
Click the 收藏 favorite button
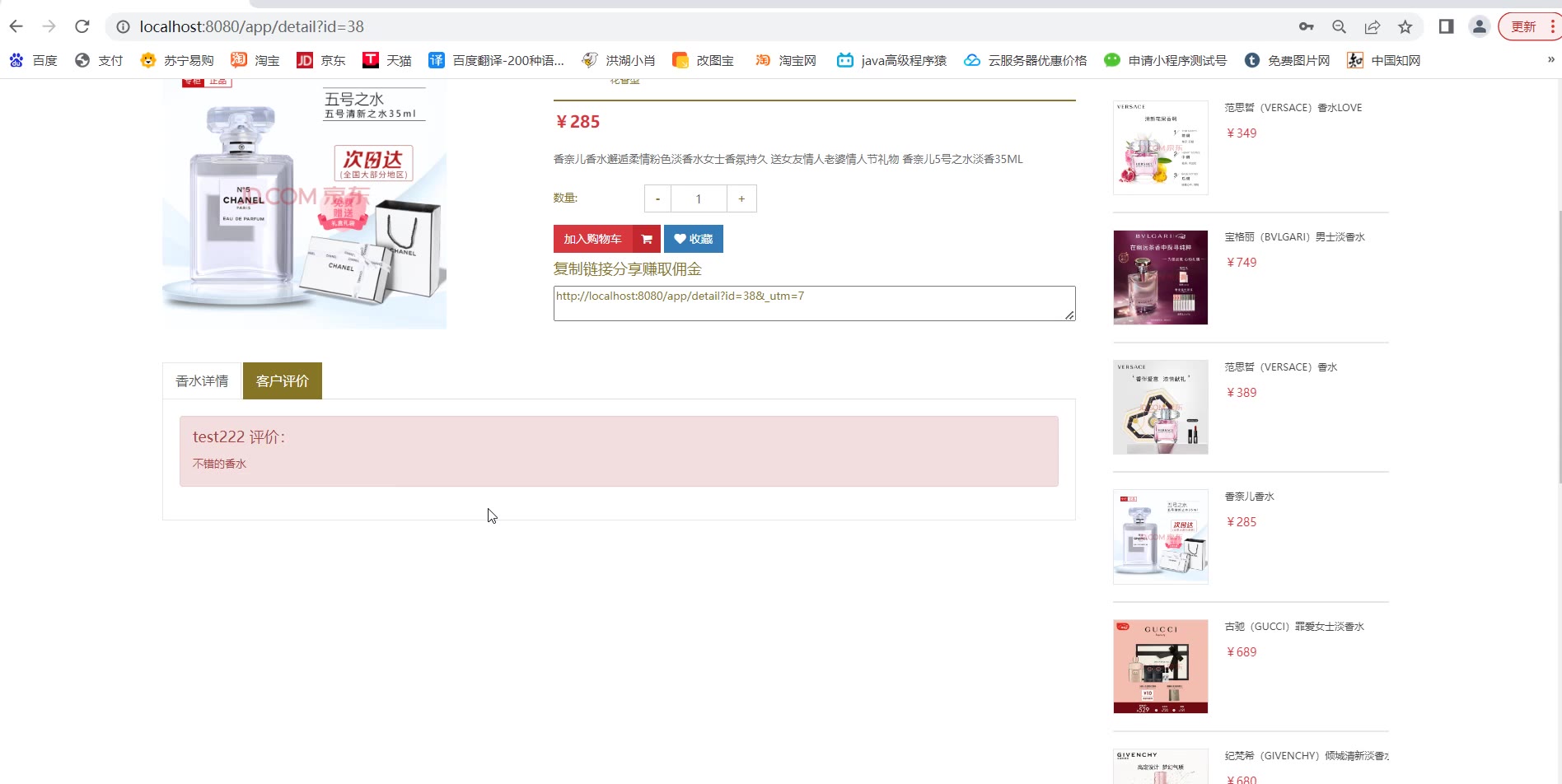pos(694,239)
